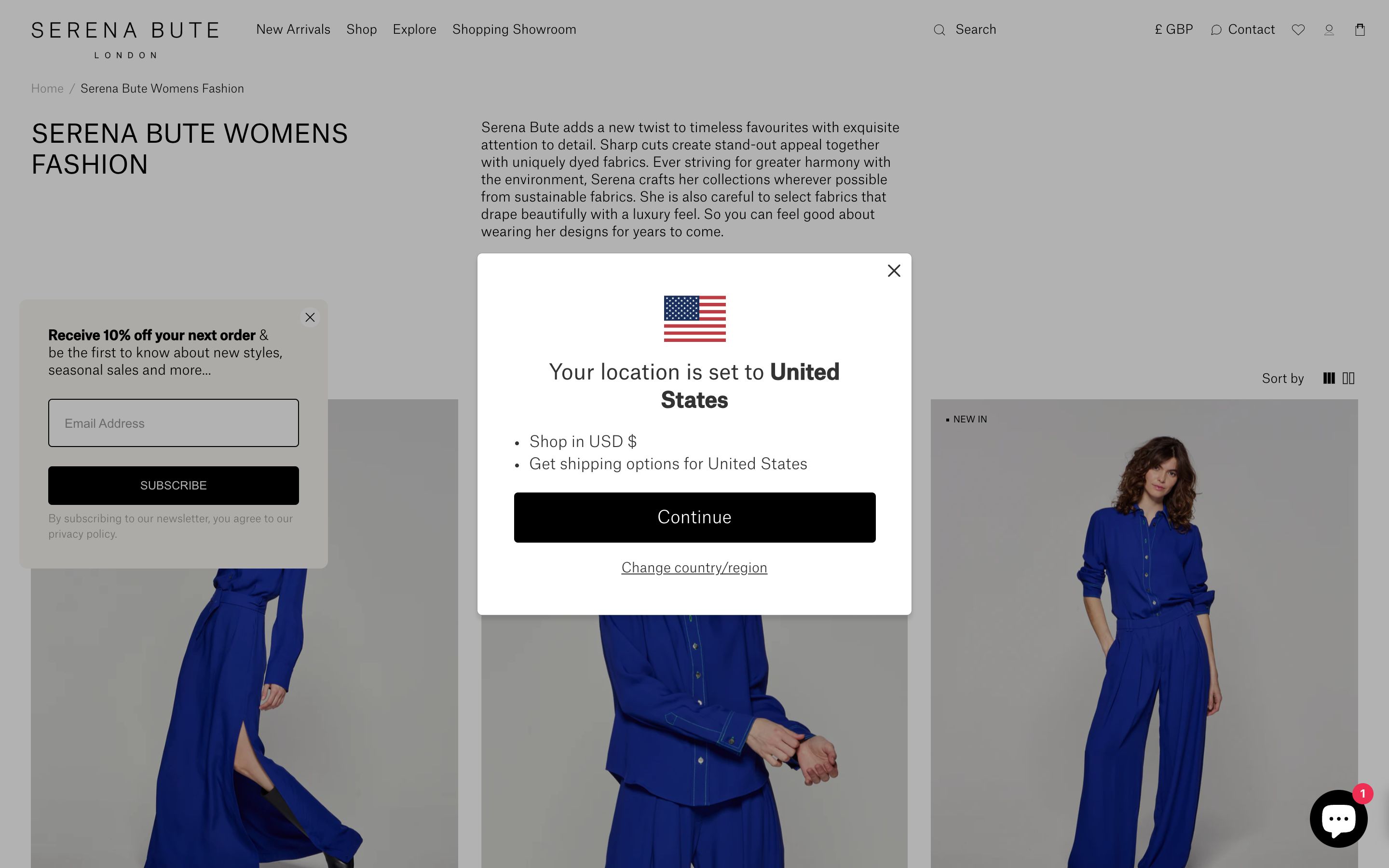Image resolution: width=1389 pixels, height=868 pixels.
Task: Focus the Email Address field
Action: click(173, 423)
